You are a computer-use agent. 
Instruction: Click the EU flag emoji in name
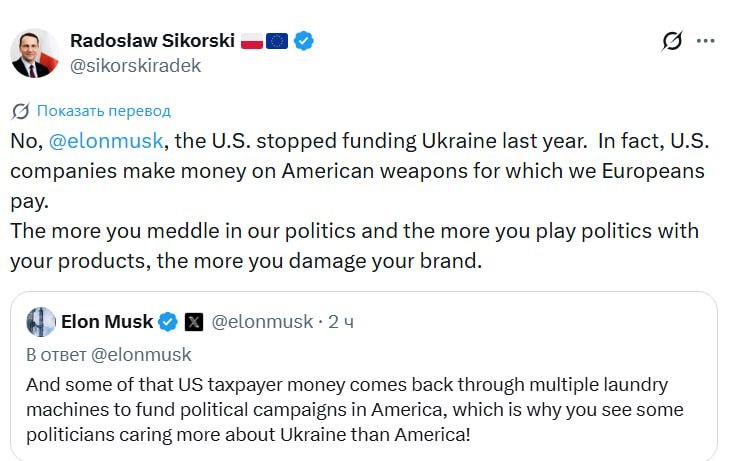click(277, 41)
